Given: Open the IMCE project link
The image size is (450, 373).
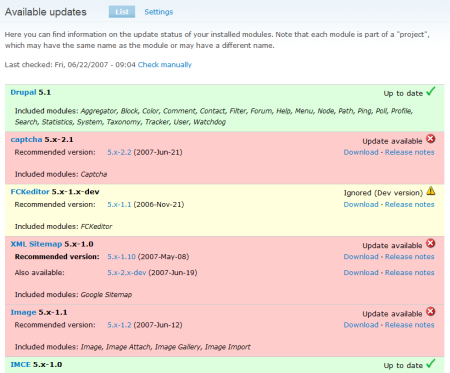Looking at the screenshot, I should click(x=21, y=365).
